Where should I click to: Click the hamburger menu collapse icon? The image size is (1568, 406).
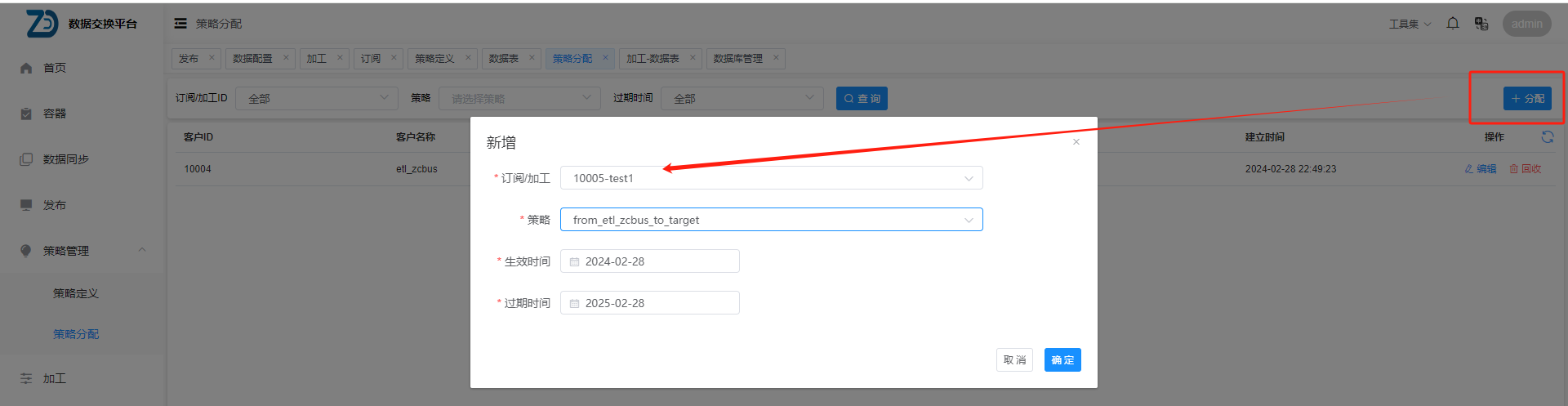(x=180, y=24)
